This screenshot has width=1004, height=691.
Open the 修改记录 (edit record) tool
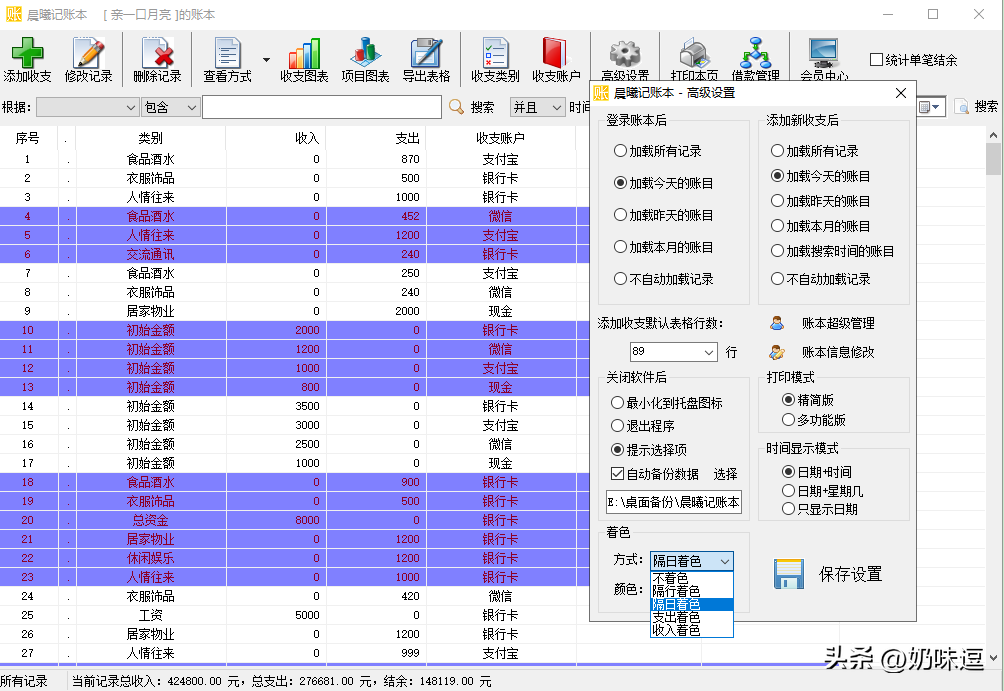click(90, 57)
